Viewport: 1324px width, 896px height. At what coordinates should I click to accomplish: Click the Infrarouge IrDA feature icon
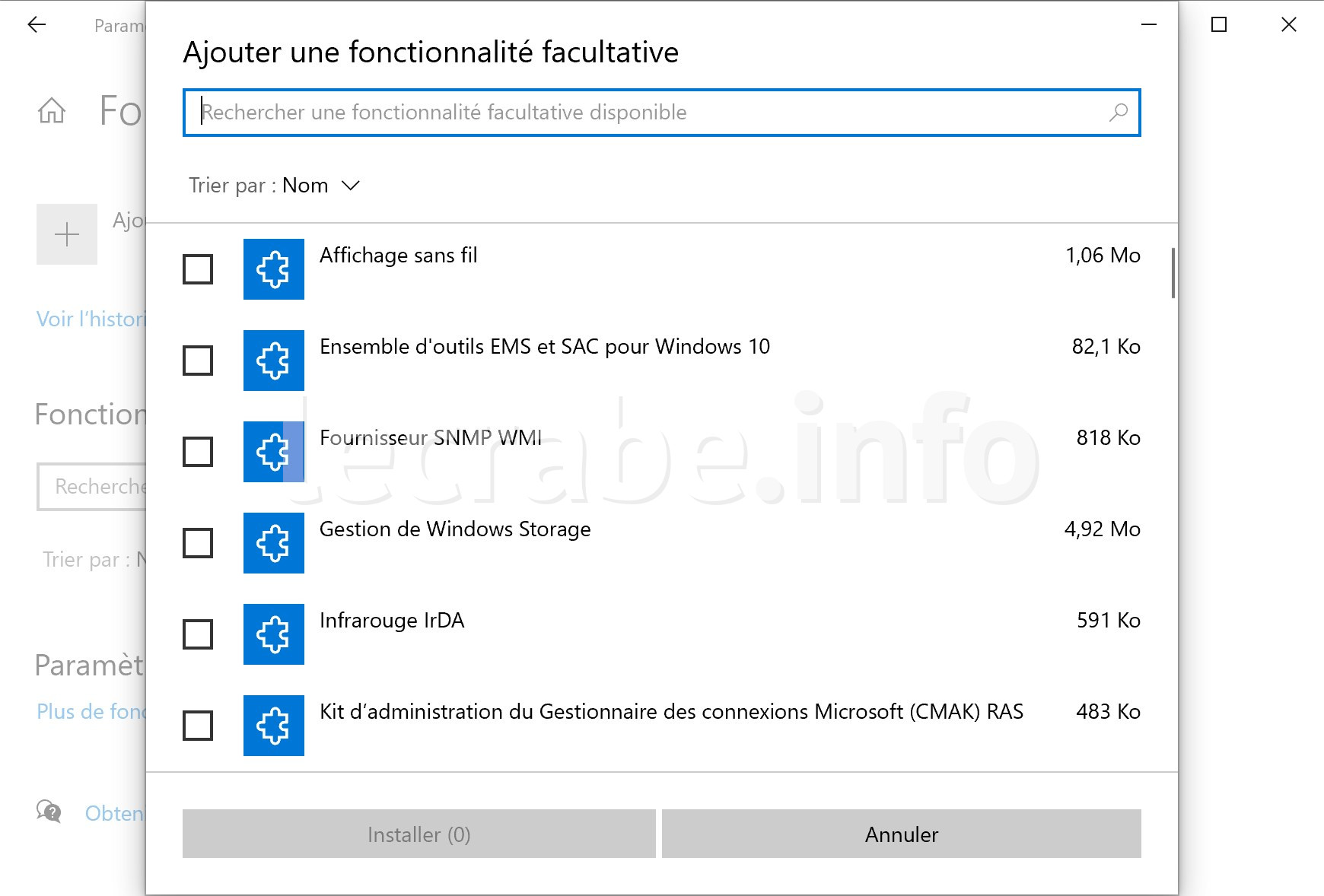pyautogui.click(x=274, y=634)
